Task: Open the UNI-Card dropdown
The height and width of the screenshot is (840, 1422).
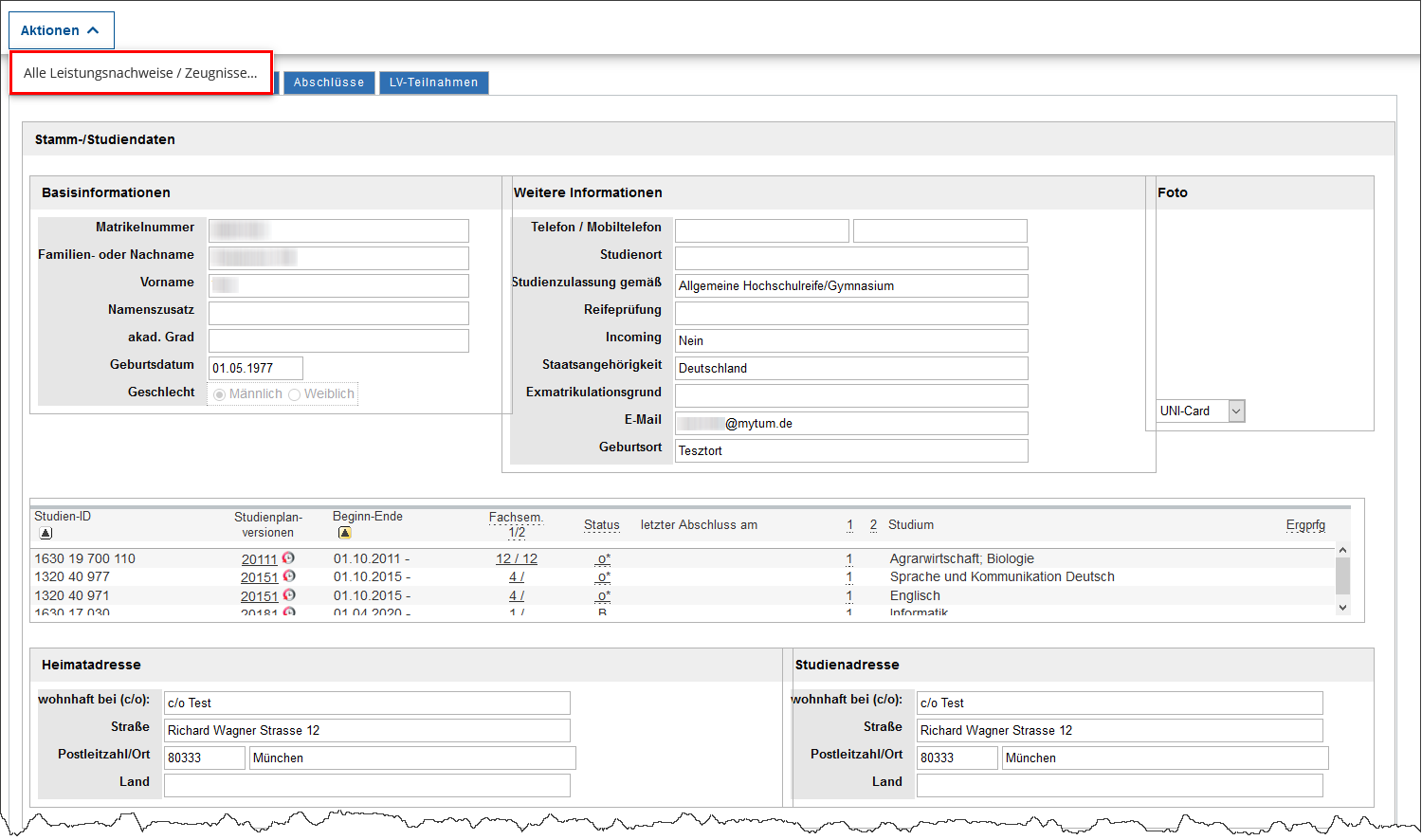Action: pos(1236,411)
